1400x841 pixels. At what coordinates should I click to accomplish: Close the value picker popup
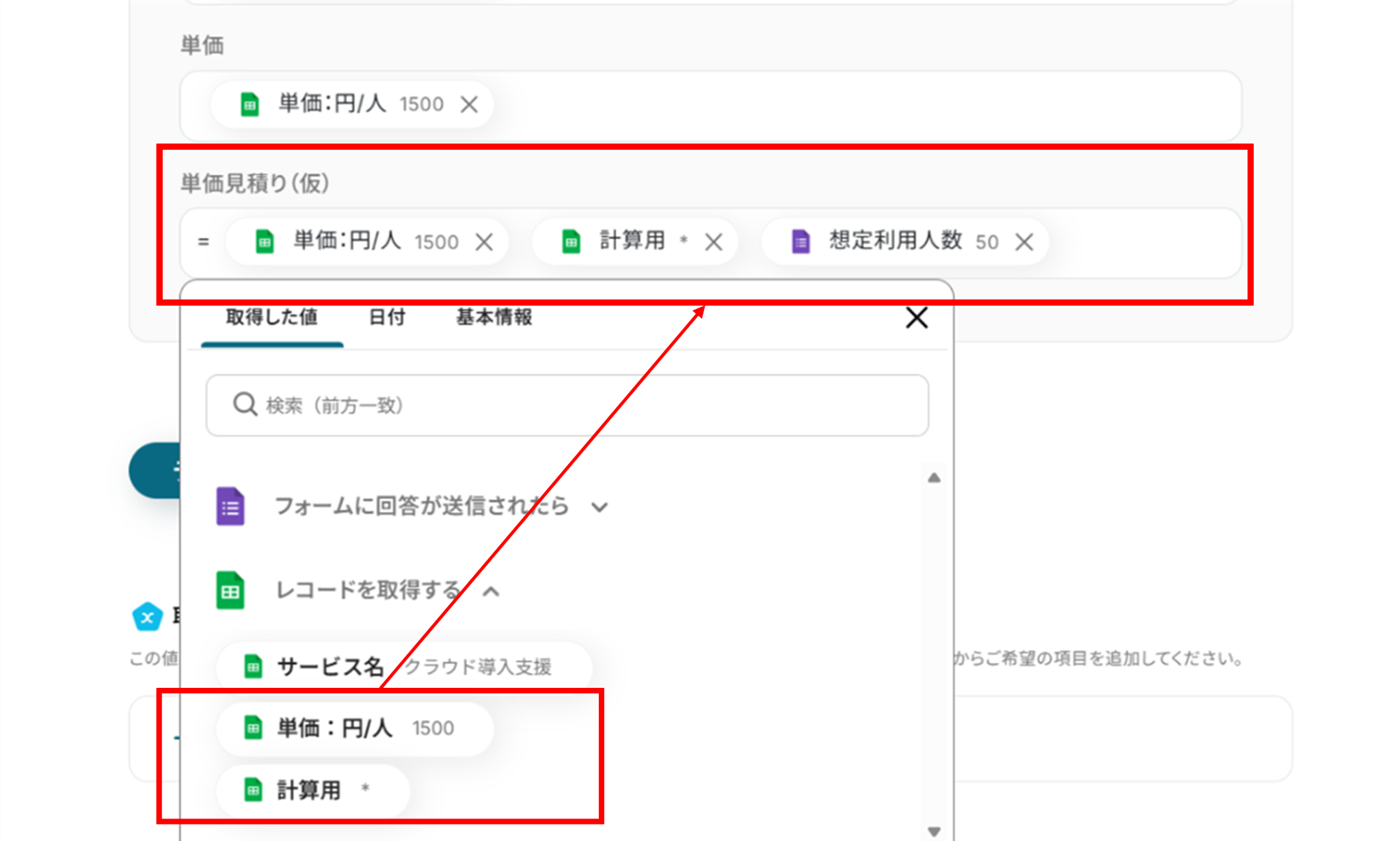point(916,318)
